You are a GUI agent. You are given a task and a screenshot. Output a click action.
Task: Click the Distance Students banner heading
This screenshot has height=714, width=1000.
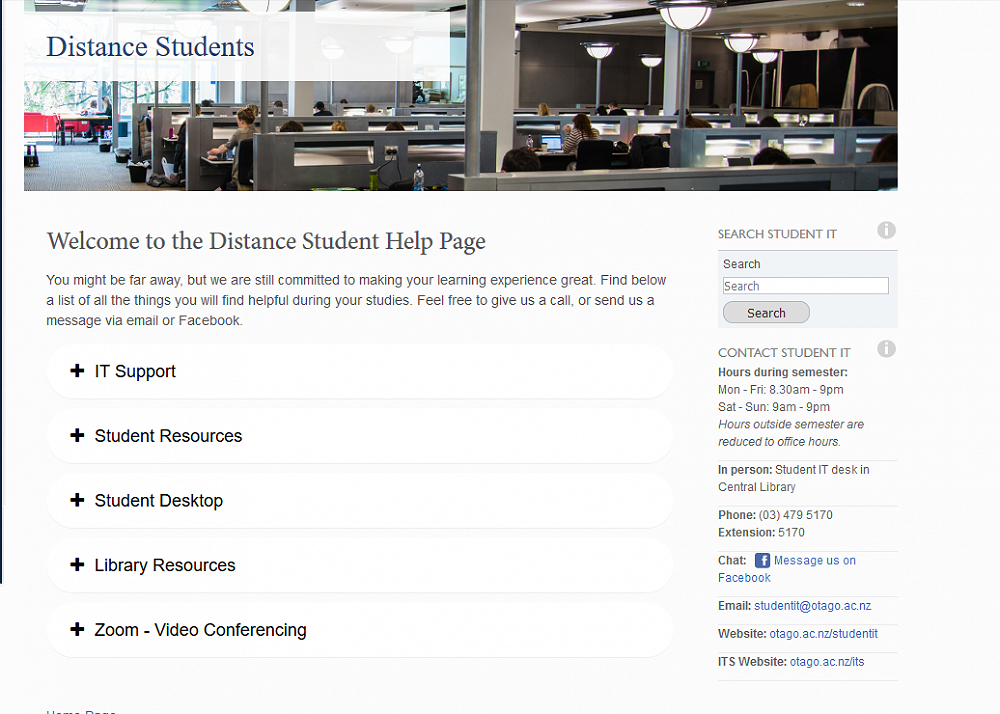point(150,47)
